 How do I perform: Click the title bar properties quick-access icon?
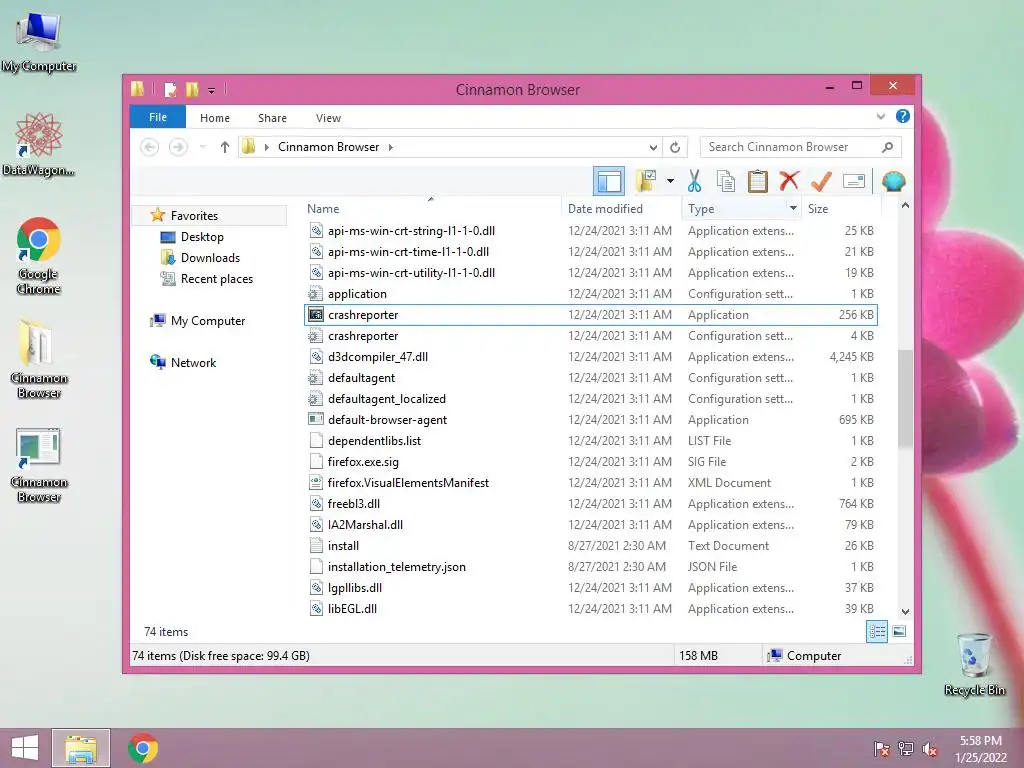click(x=170, y=89)
